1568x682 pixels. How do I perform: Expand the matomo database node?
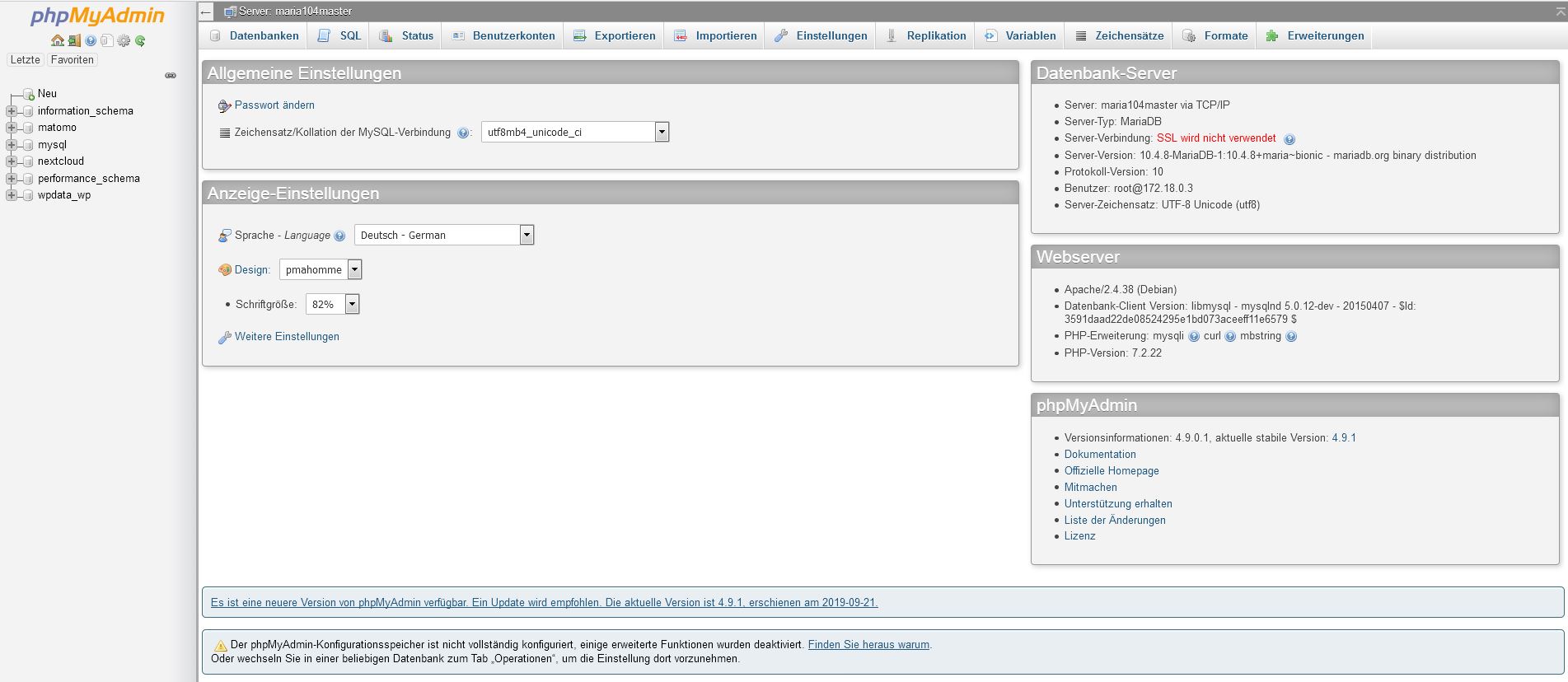coord(12,128)
